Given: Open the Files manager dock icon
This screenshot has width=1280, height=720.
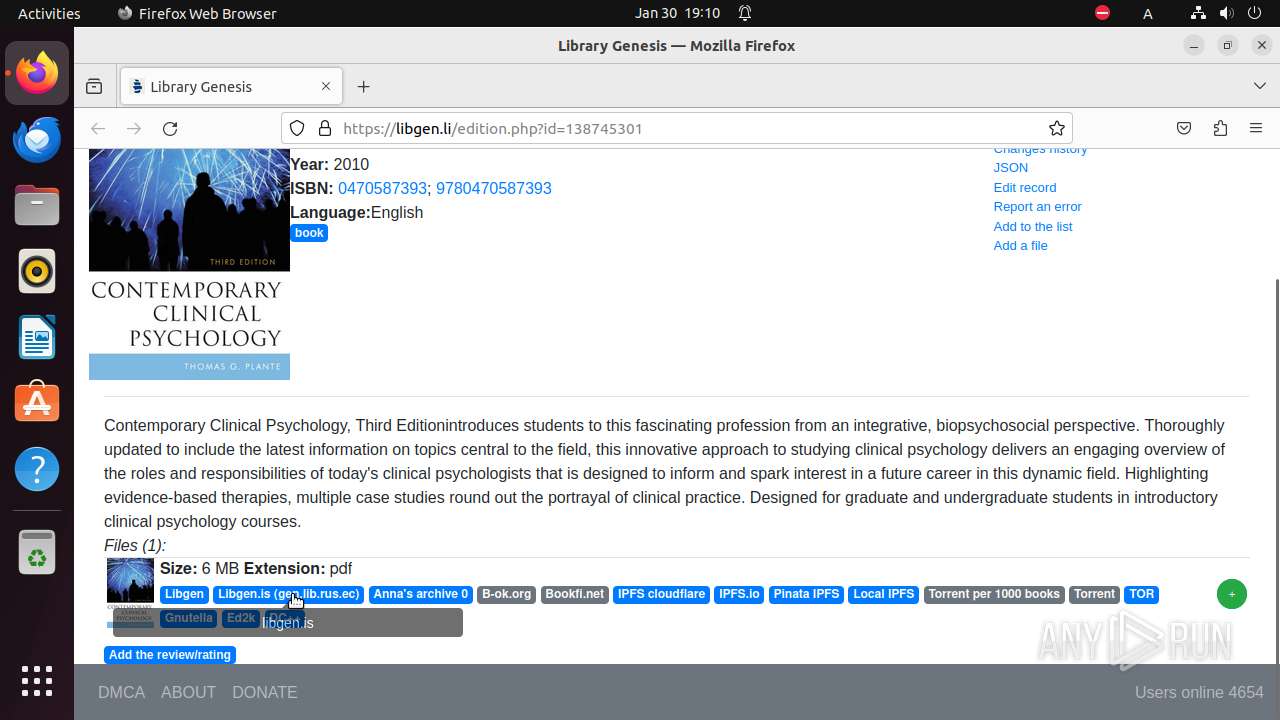Looking at the screenshot, I should pos(37,205).
